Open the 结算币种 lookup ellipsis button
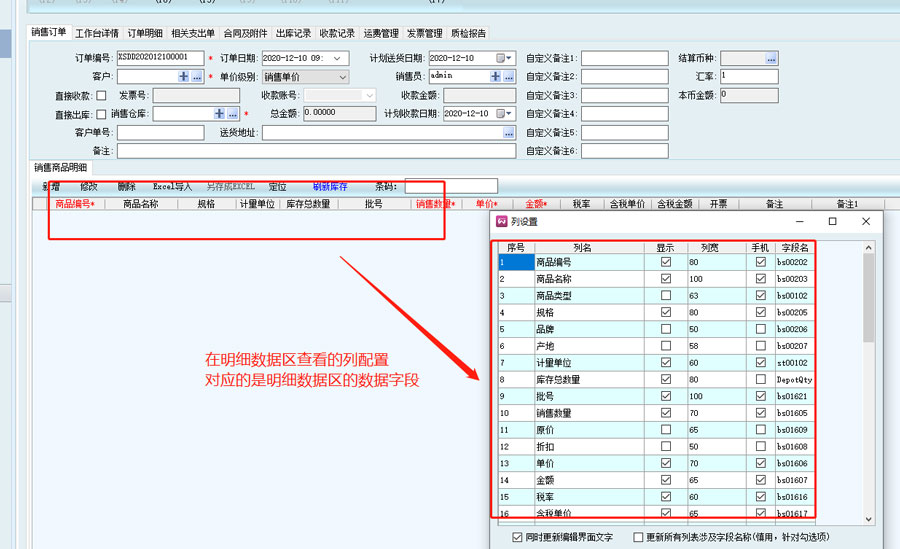Image resolution: width=900 pixels, height=549 pixels. tap(771, 58)
